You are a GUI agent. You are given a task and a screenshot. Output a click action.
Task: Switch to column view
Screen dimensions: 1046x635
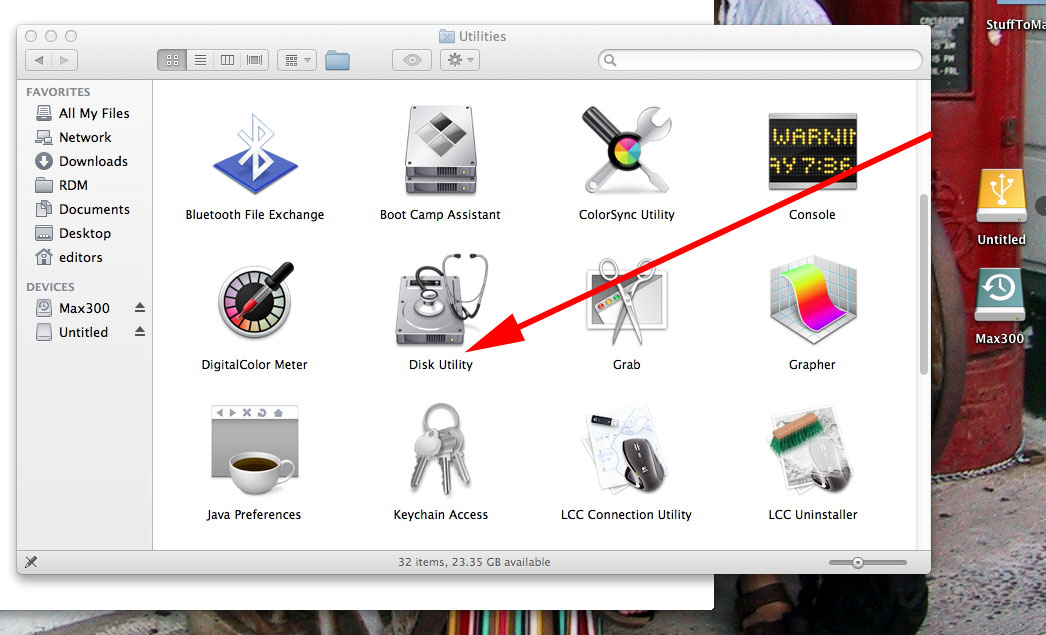click(227, 60)
